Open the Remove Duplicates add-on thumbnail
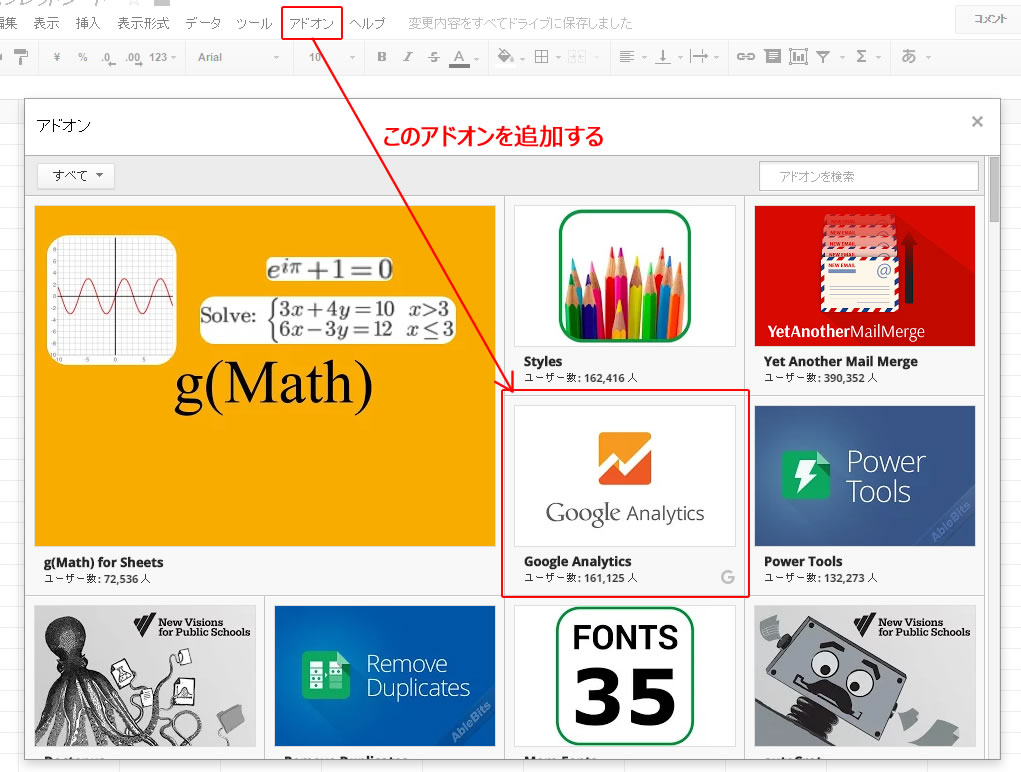1021x772 pixels. click(x=385, y=676)
